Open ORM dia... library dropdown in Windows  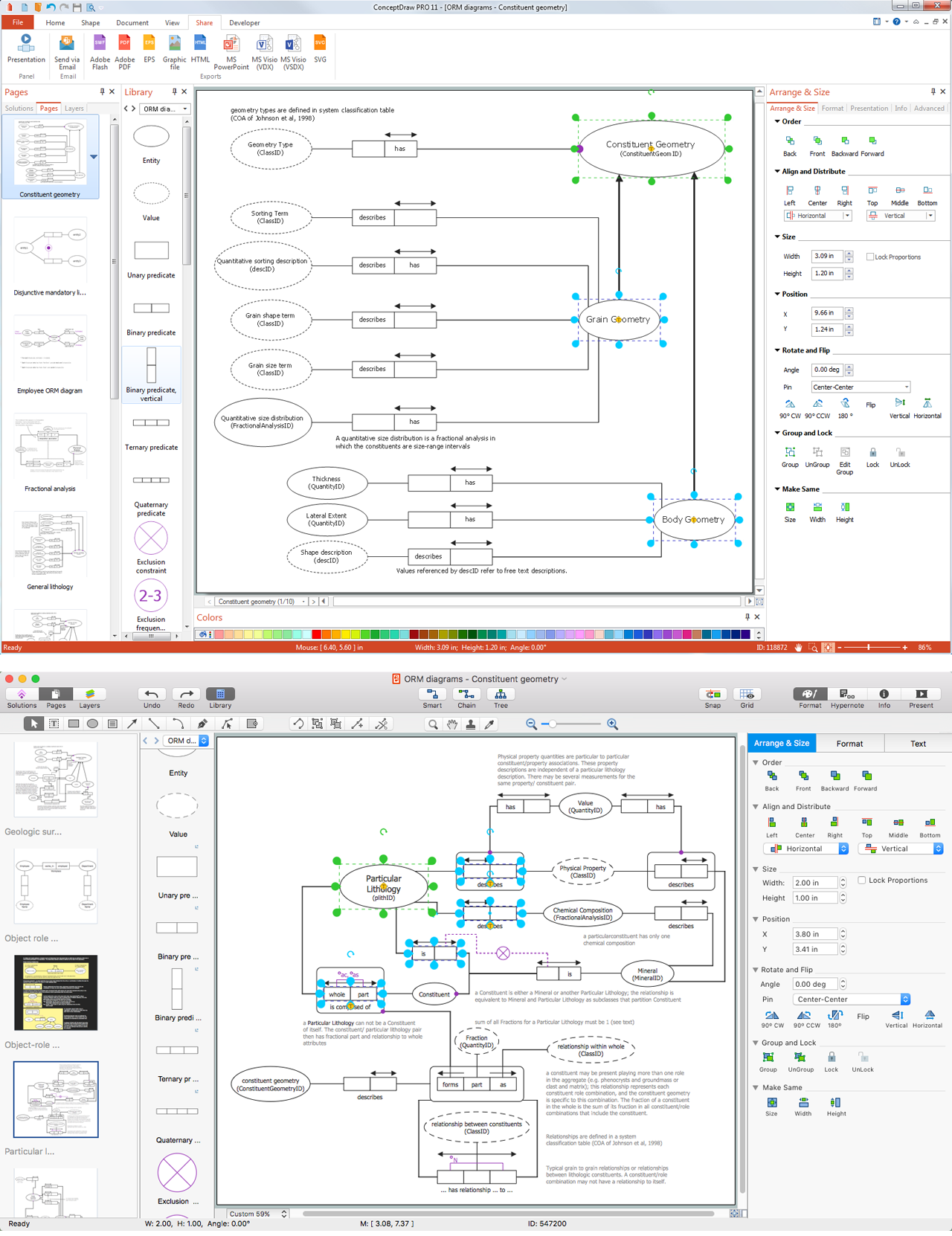[165, 109]
